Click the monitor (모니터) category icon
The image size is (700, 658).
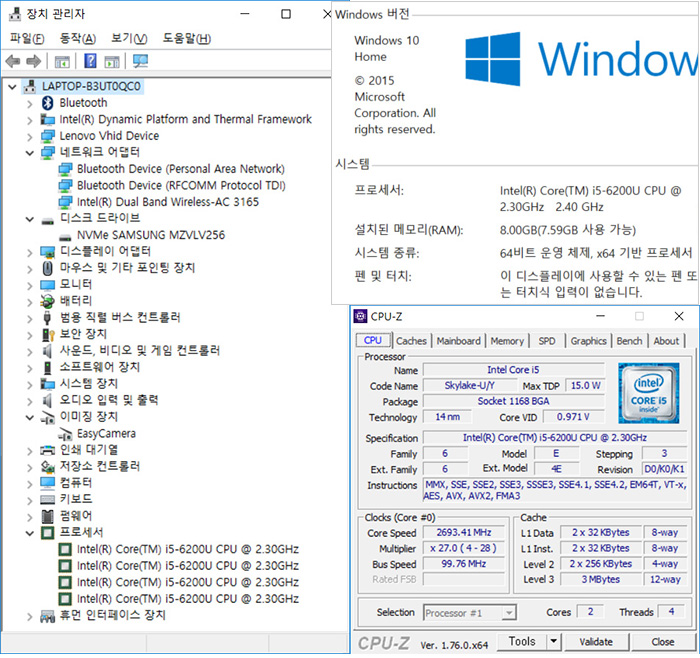[x=47, y=285]
